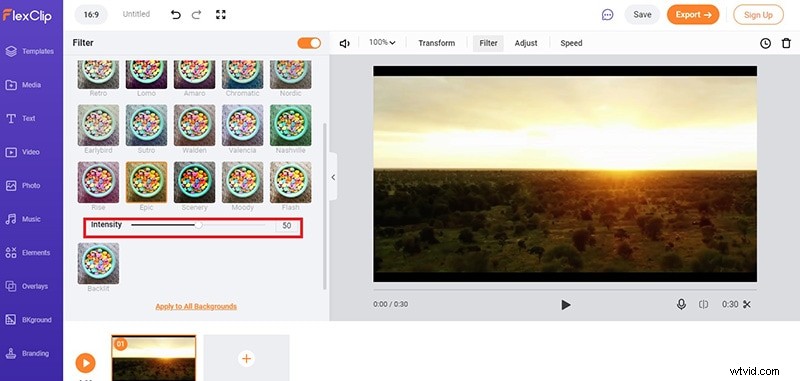The height and width of the screenshot is (381, 800).
Task: Open the feedback chat icon
Action: 607,15
